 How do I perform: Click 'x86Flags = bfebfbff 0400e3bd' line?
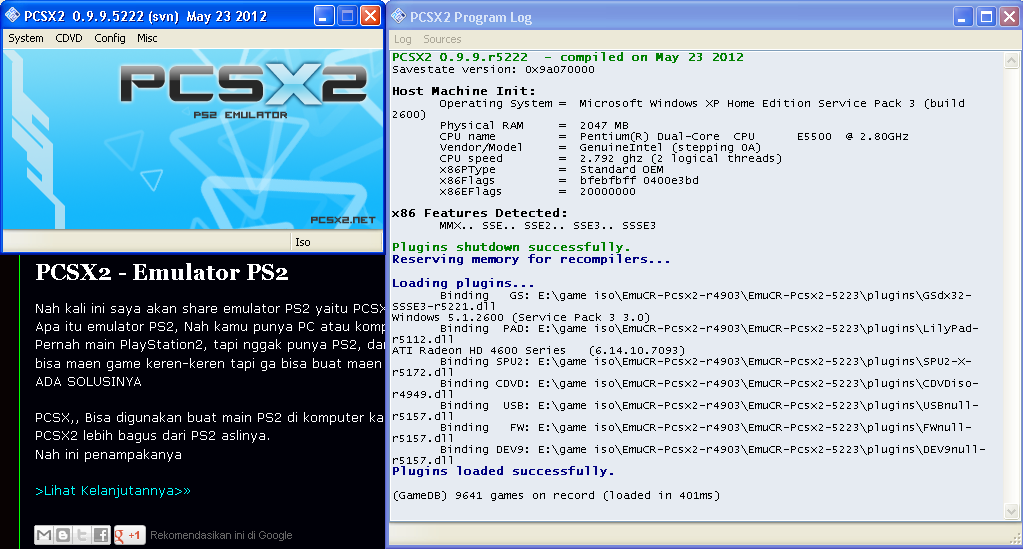click(569, 181)
